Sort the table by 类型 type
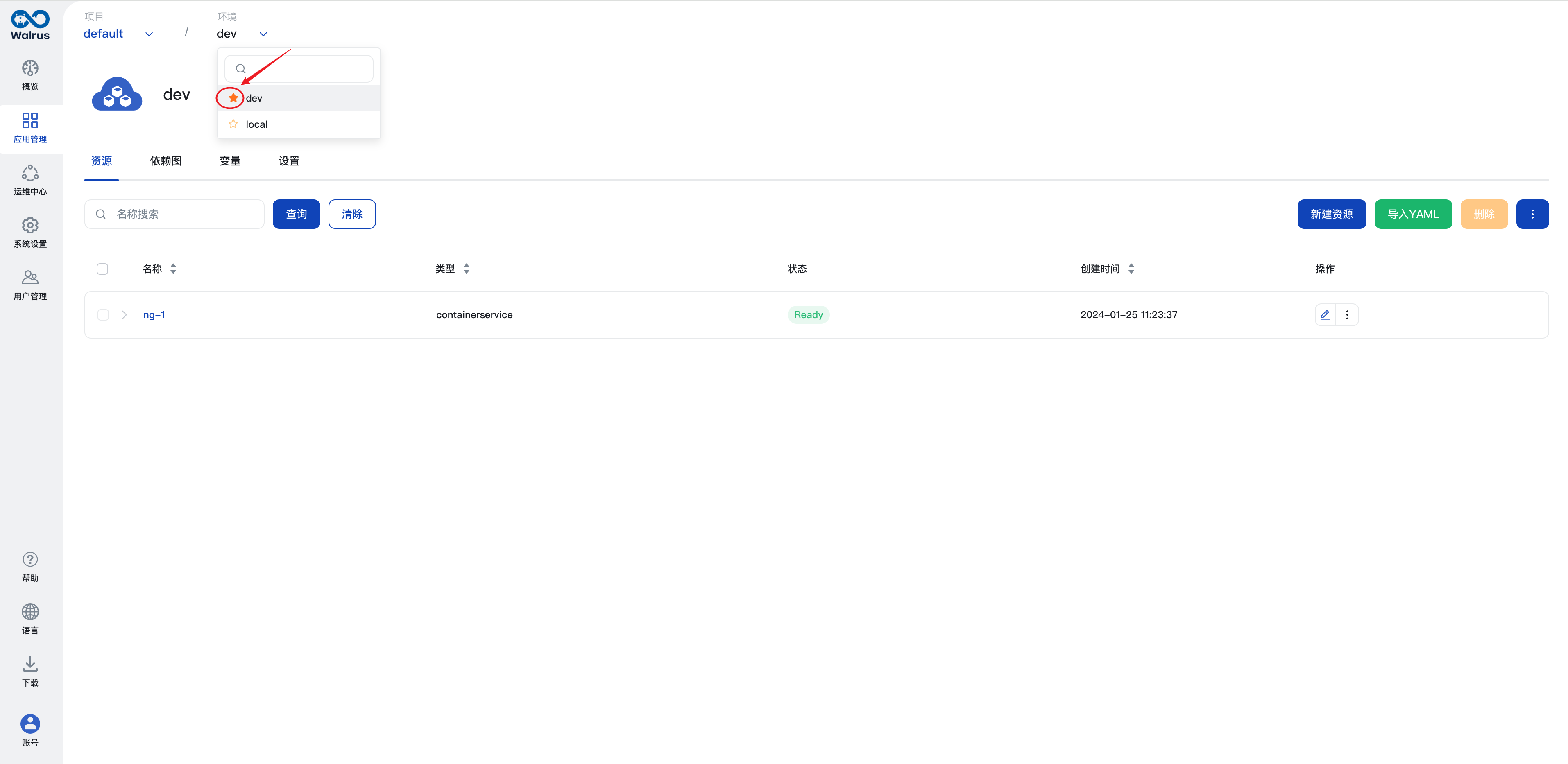Screen dimensions: 1568x764 point(466,268)
